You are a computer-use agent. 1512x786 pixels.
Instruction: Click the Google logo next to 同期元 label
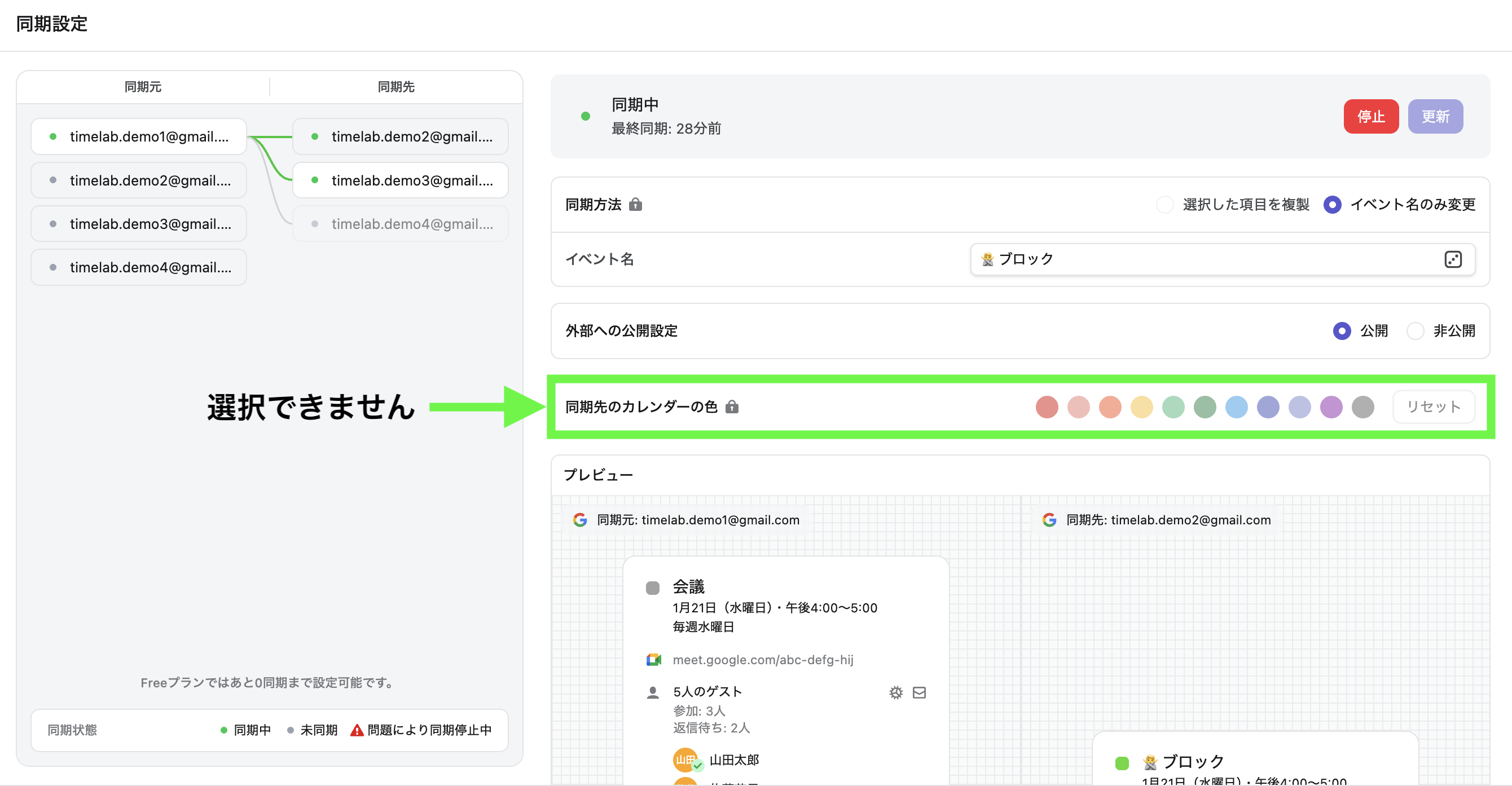coord(580,520)
